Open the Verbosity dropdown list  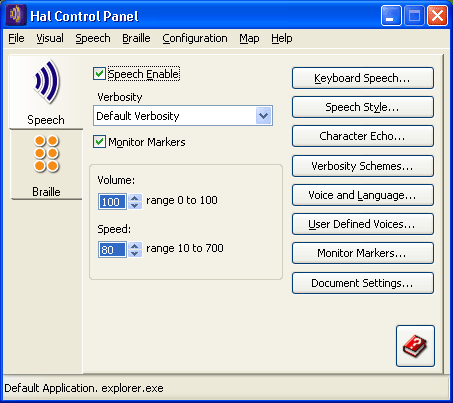pyautogui.click(x=263, y=116)
